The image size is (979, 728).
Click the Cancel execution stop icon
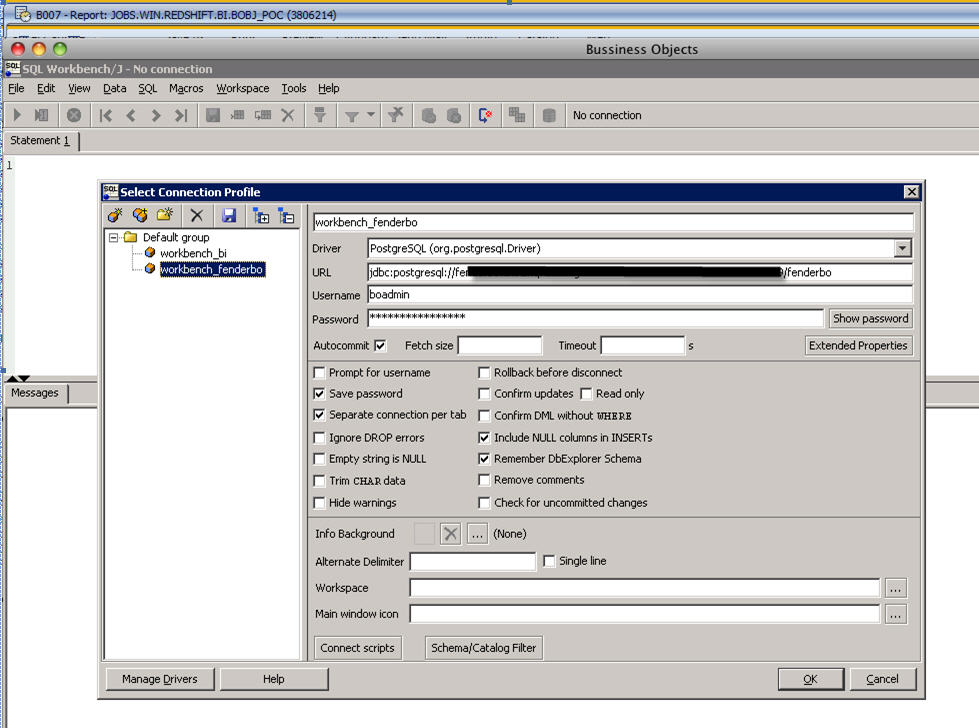tap(74, 115)
